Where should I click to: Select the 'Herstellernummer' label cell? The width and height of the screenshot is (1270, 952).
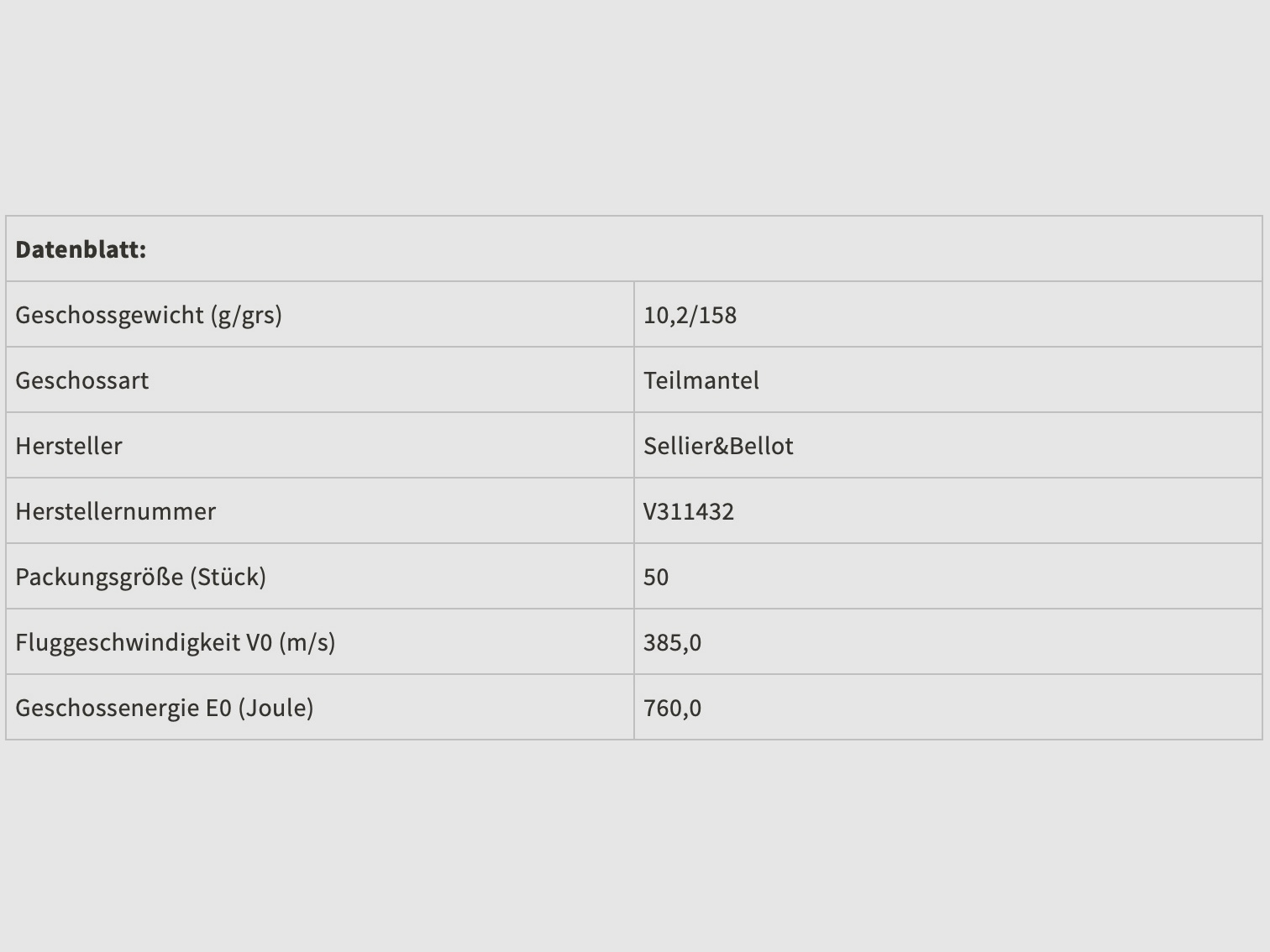point(115,511)
